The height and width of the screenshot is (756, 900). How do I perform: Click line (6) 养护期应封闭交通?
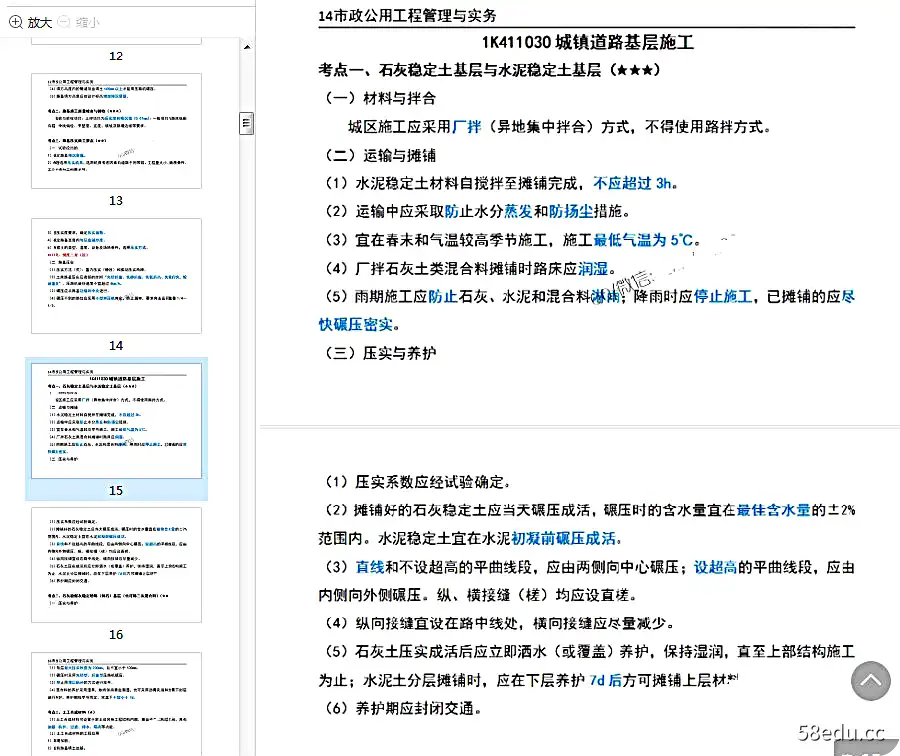click(x=403, y=708)
